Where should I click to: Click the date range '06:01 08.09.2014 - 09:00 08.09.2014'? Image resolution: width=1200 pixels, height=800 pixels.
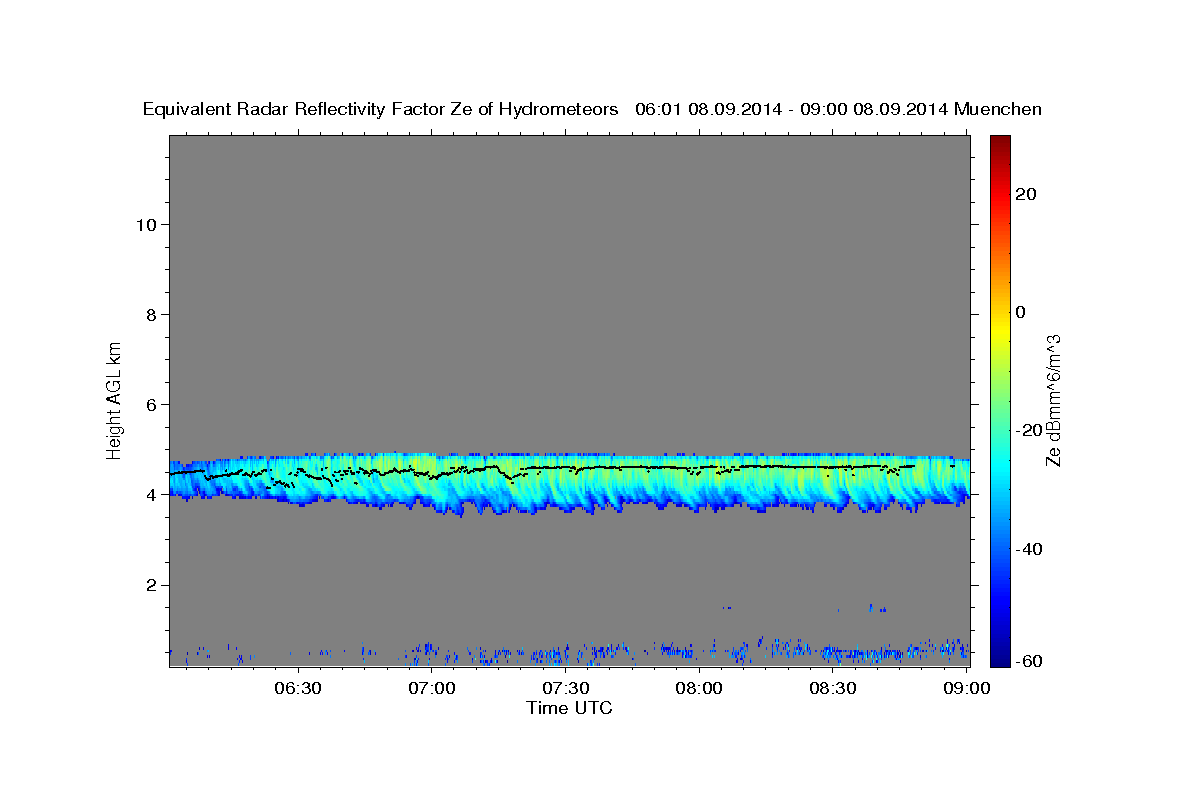coord(792,110)
